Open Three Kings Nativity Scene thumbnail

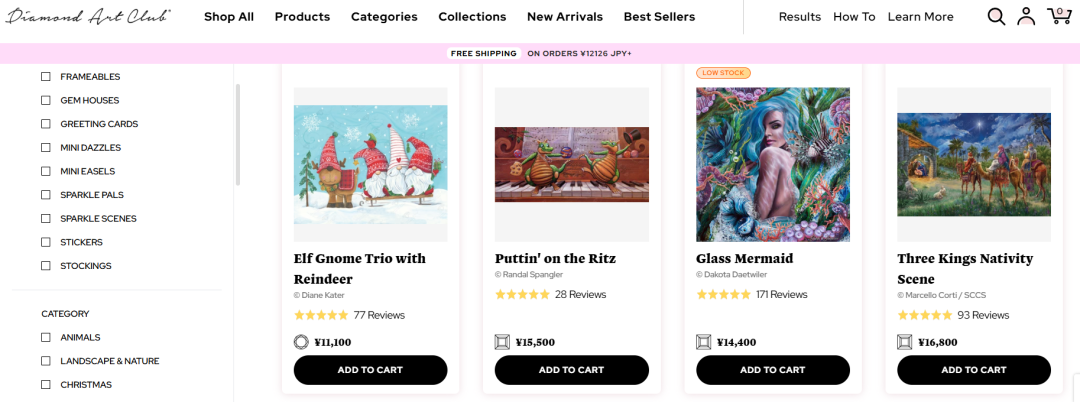[974, 165]
